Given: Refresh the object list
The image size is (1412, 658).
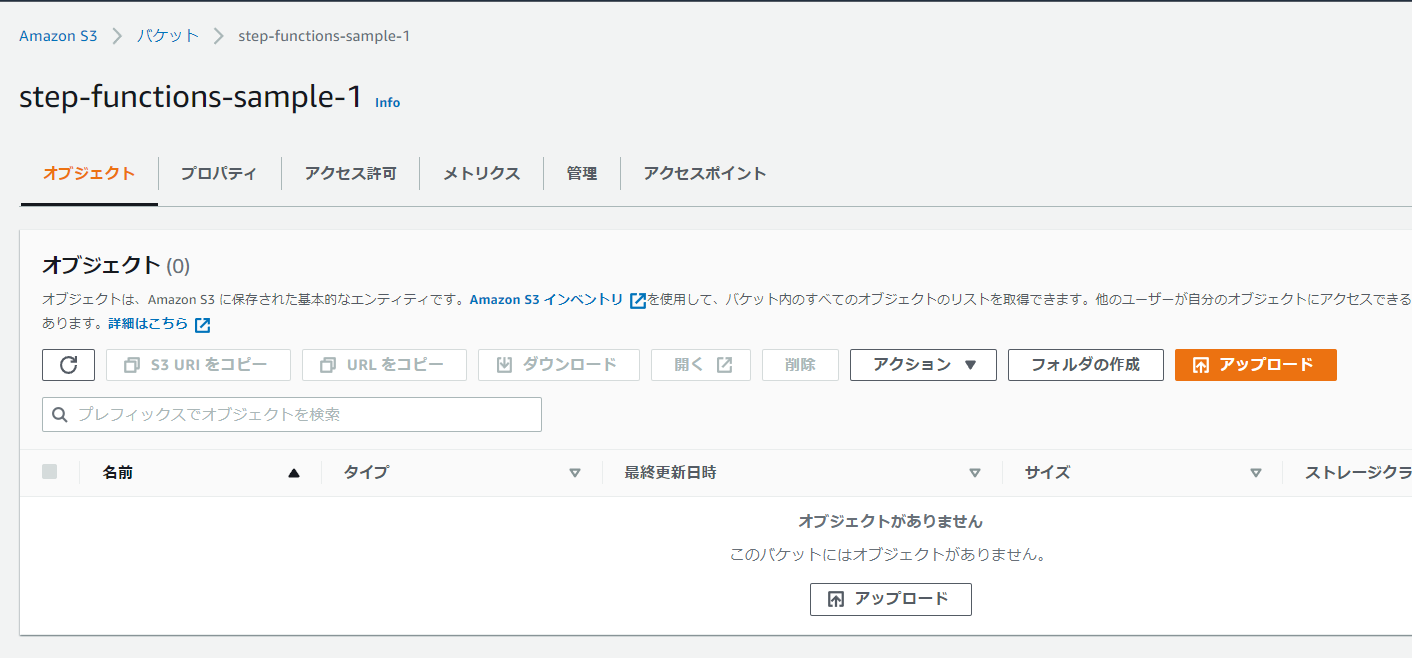Looking at the screenshot, I should click(67, 364).
